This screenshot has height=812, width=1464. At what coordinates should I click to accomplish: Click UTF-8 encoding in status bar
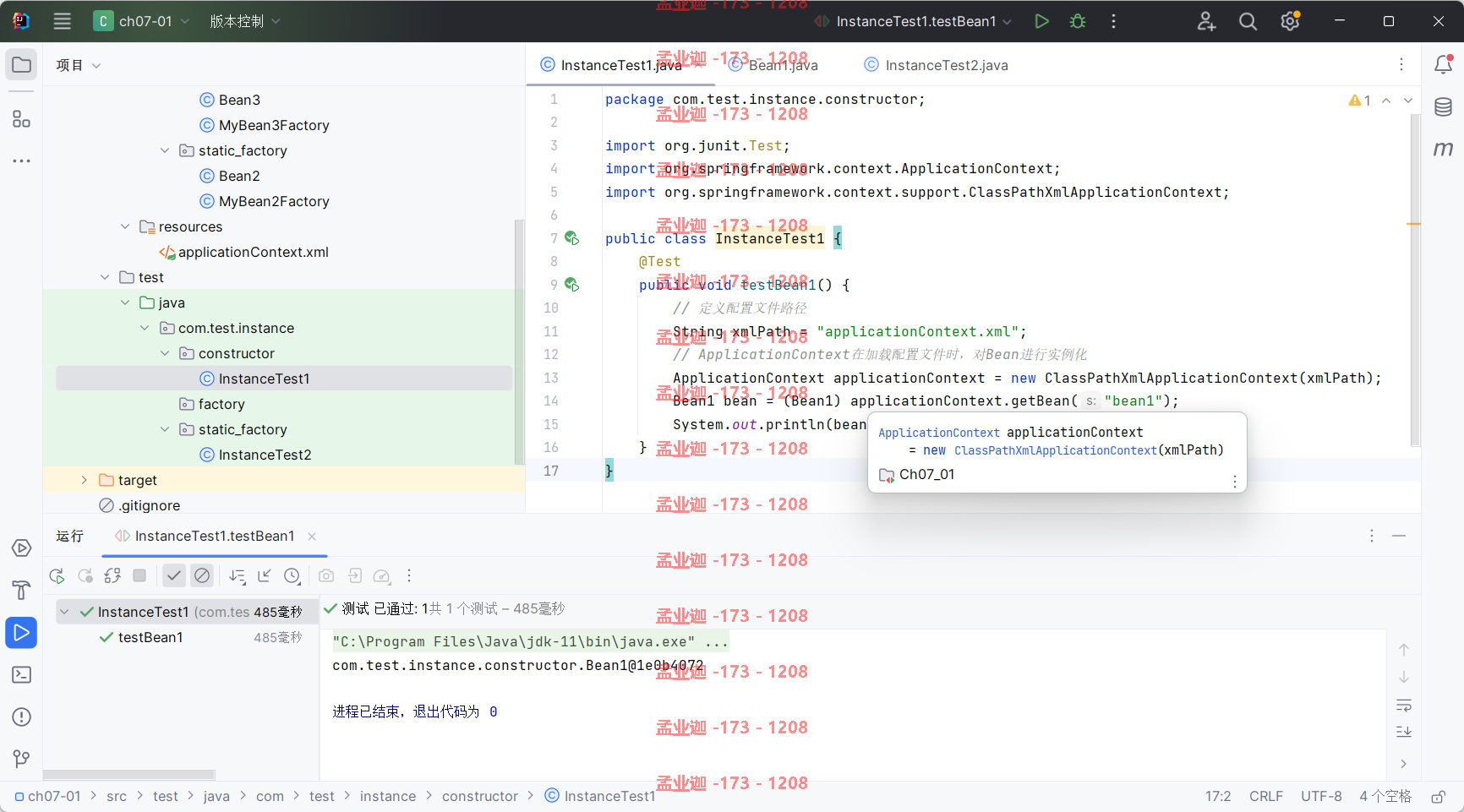[x=1321, y=796]
